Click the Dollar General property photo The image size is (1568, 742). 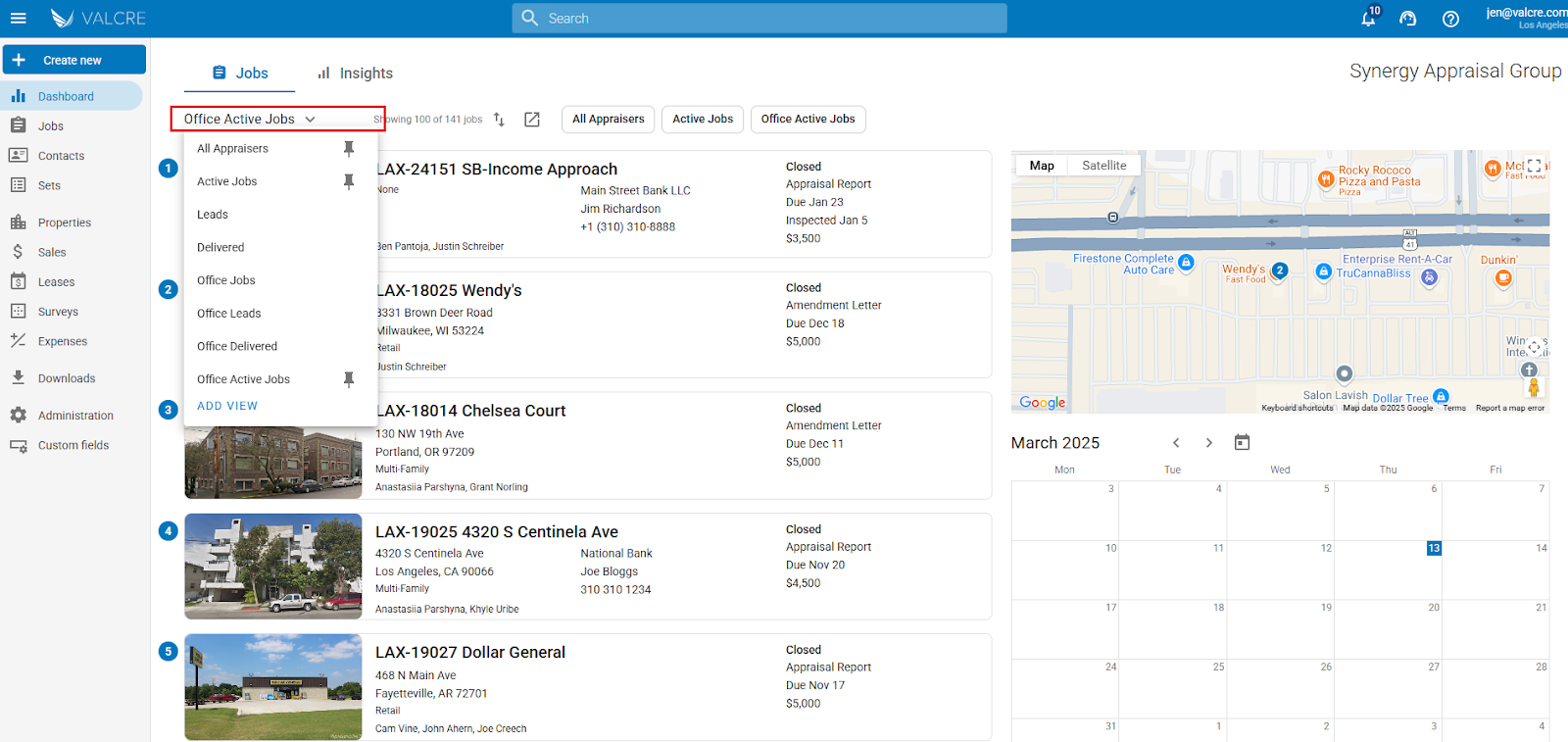273,686
